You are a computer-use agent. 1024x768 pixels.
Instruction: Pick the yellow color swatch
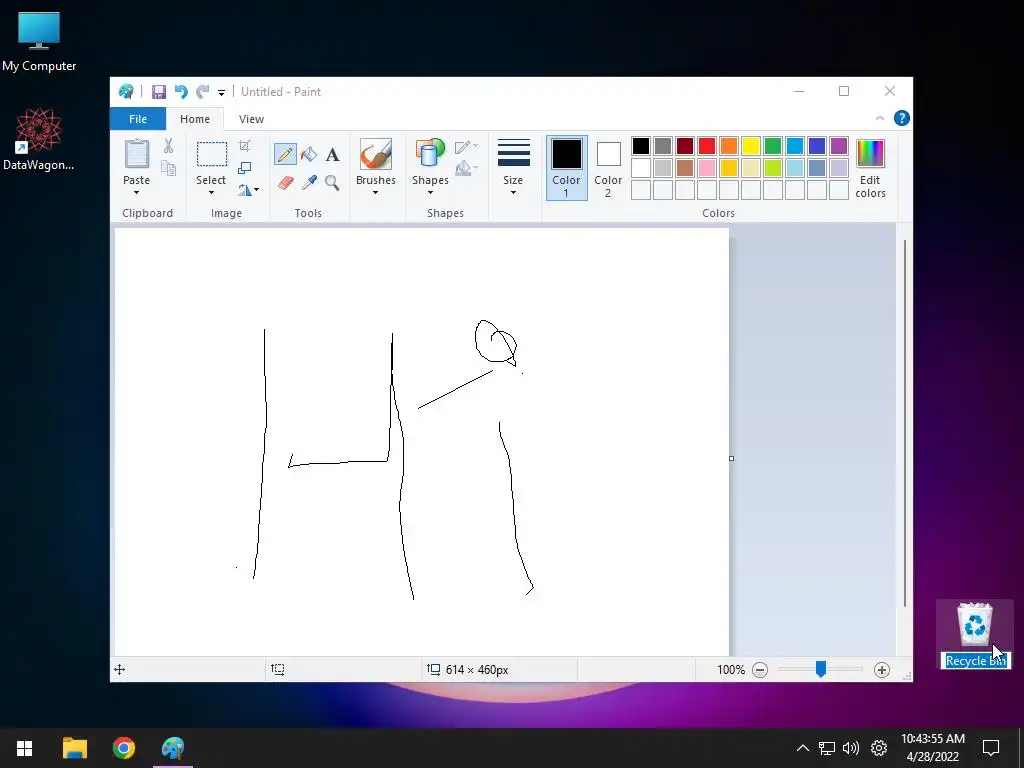pos(750,146)
